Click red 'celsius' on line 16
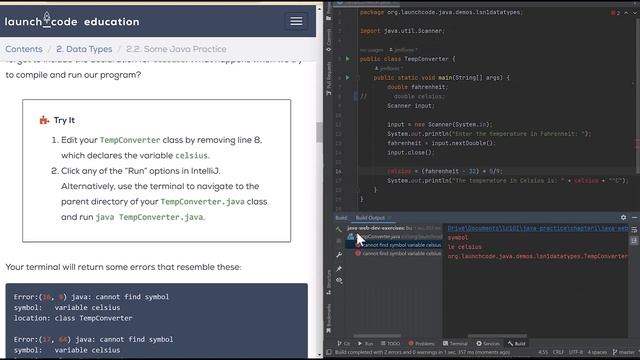640x360 pixels. [x=399, y=171]
